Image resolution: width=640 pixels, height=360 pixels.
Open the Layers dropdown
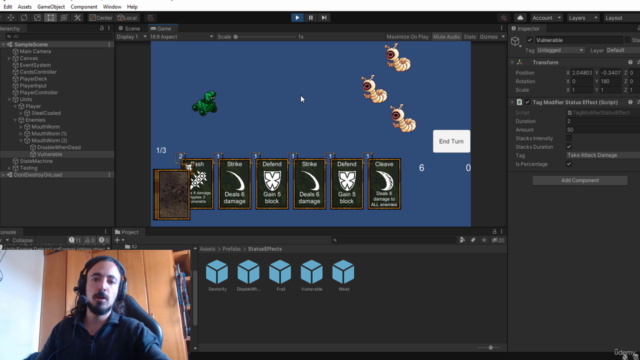click(x=583, y=18)
